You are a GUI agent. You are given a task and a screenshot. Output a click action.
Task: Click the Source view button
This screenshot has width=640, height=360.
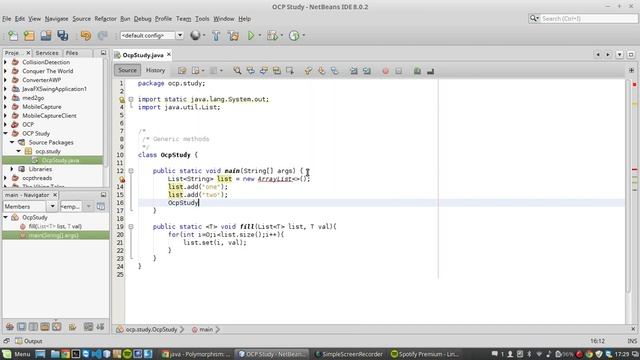127,70
